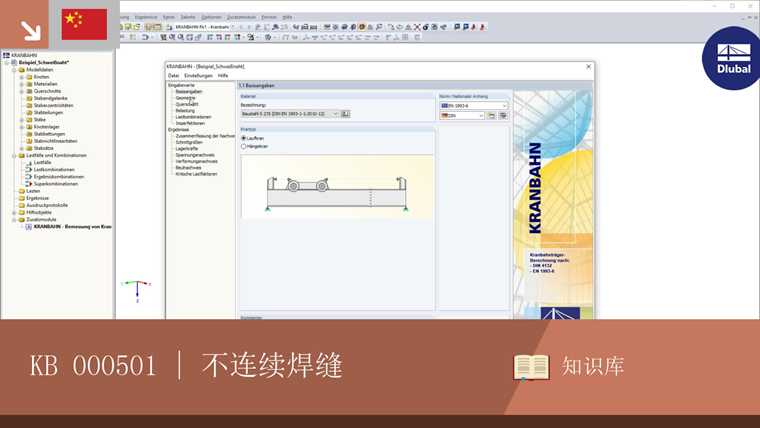Select Geometrie in dialog navigator

[x=186, y=98]
